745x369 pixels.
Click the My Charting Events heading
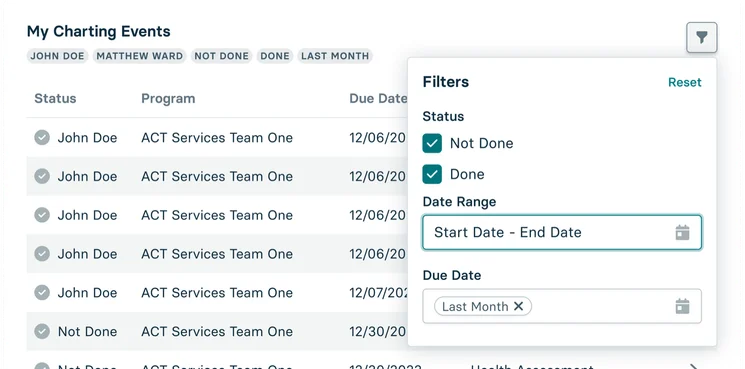(99, 31)
